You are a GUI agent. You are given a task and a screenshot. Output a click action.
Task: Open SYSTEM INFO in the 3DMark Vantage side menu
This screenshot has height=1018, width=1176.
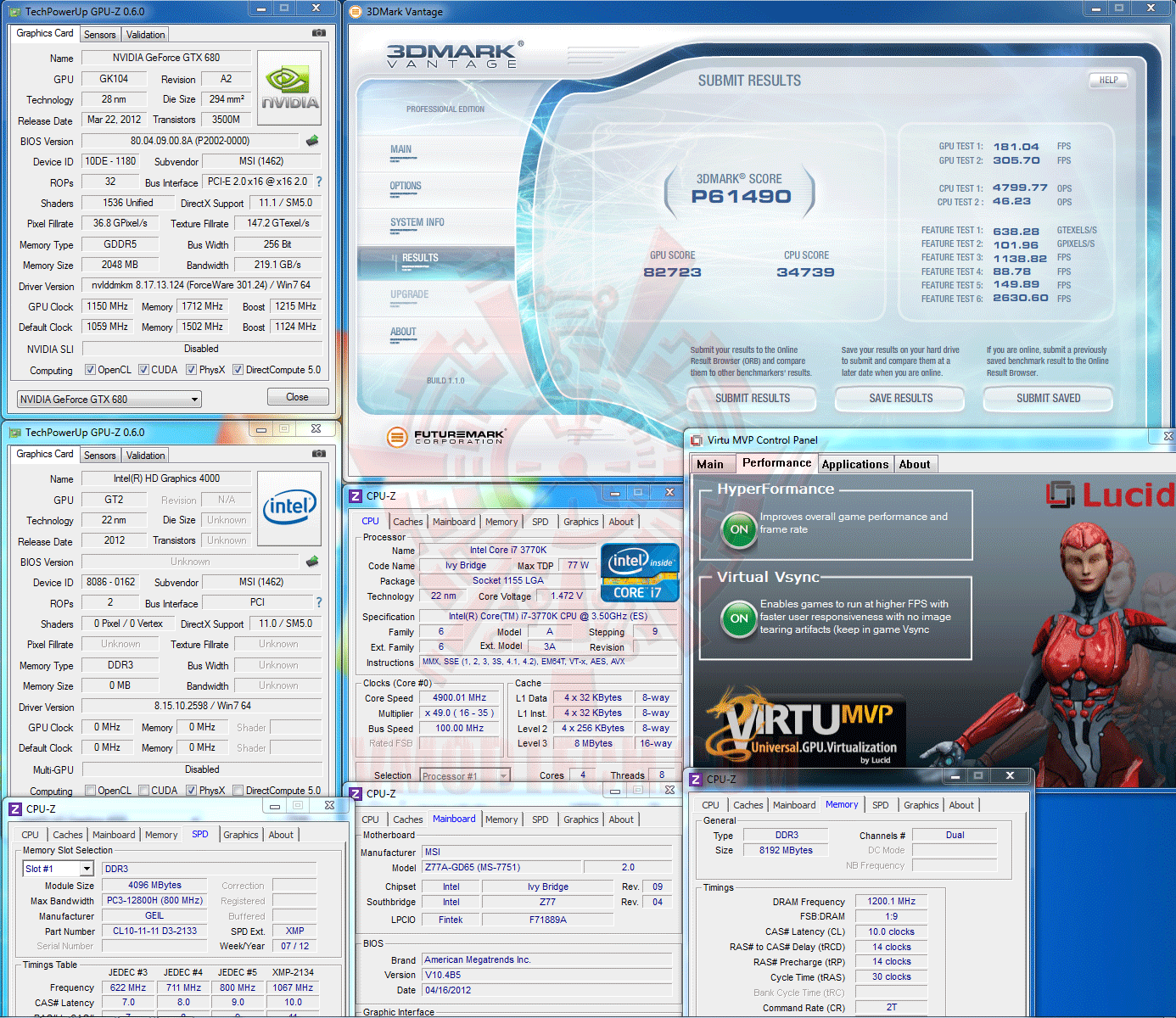tap(417, 222)
